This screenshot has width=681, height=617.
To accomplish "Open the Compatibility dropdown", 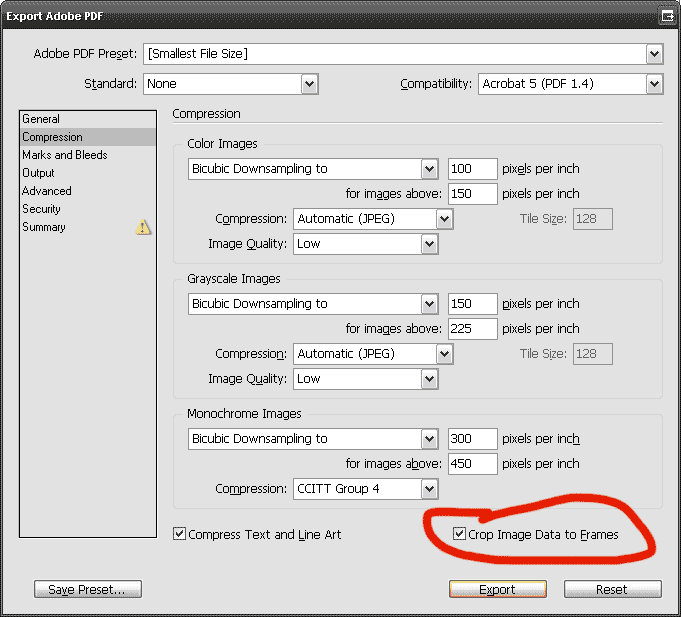I will click(x=571, y=84).
